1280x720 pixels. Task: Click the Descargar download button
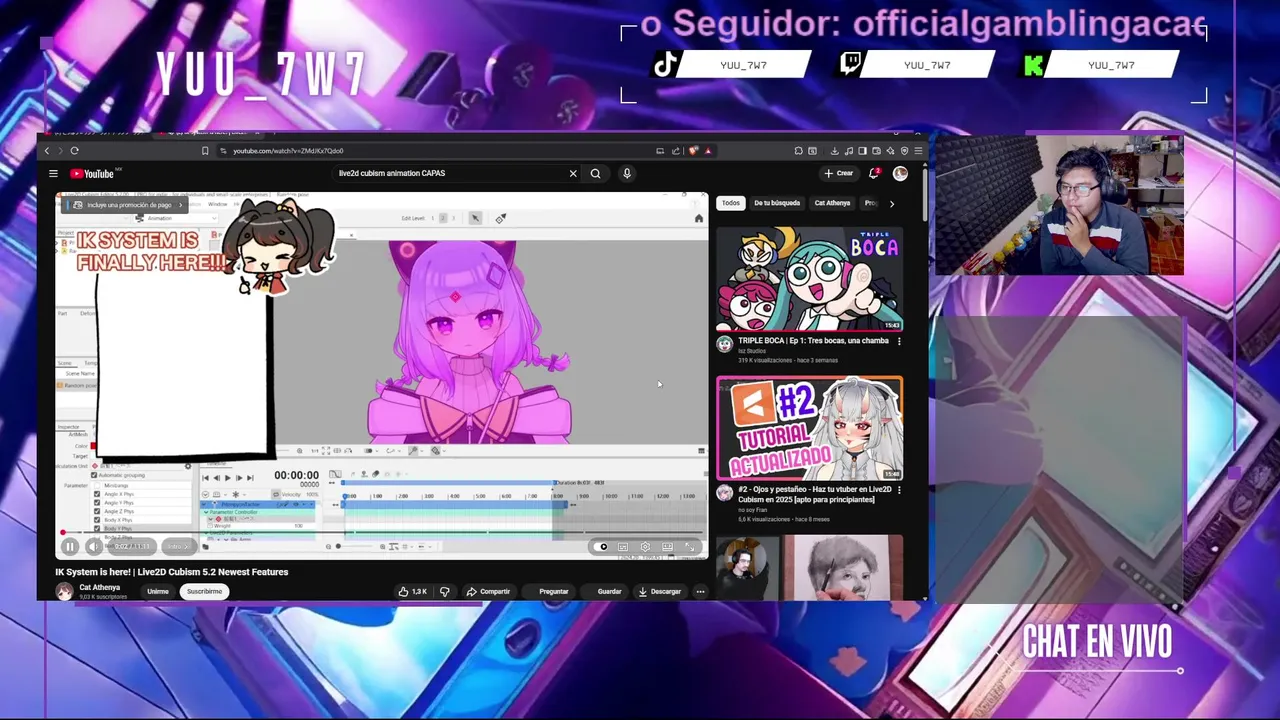coord(660,591)
